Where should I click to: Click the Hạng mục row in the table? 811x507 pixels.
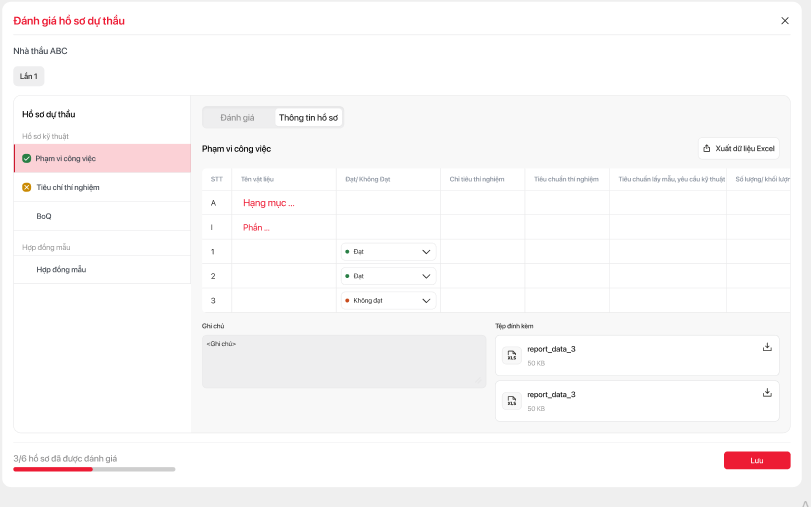(268, 203)
